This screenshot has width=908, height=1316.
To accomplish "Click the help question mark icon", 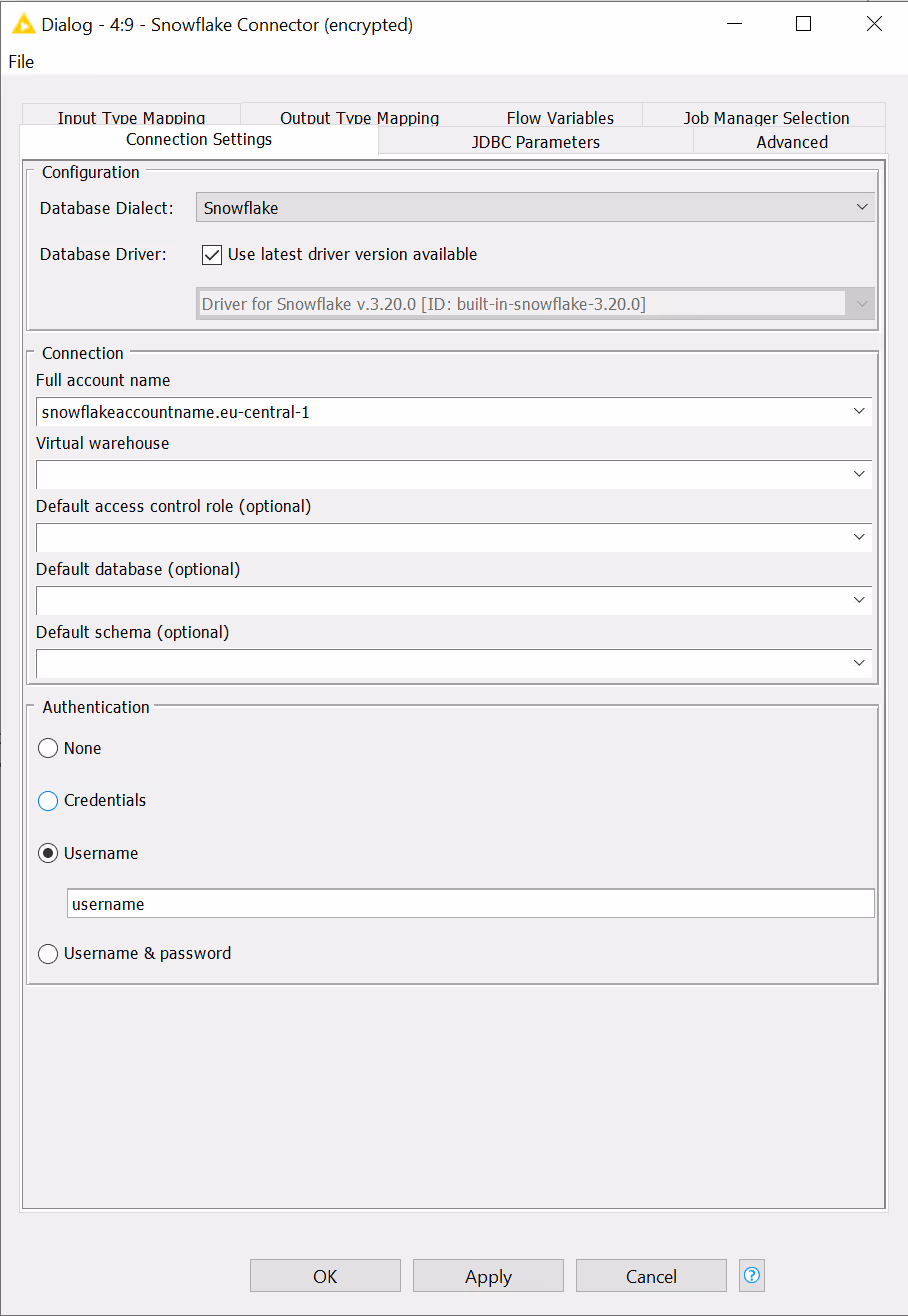I will [752, 1275].
